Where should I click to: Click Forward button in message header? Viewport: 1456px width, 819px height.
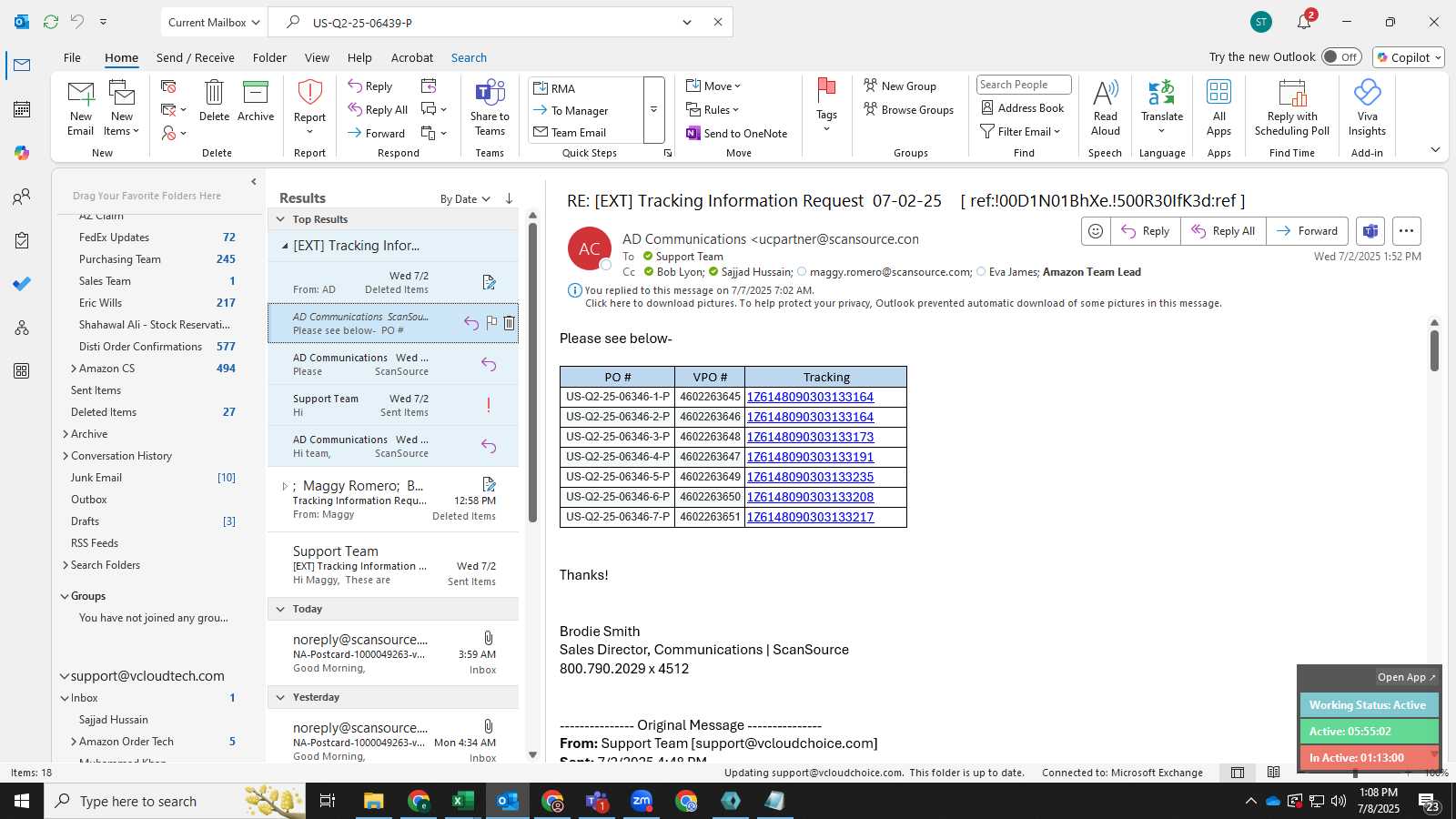click(1307, 231)
